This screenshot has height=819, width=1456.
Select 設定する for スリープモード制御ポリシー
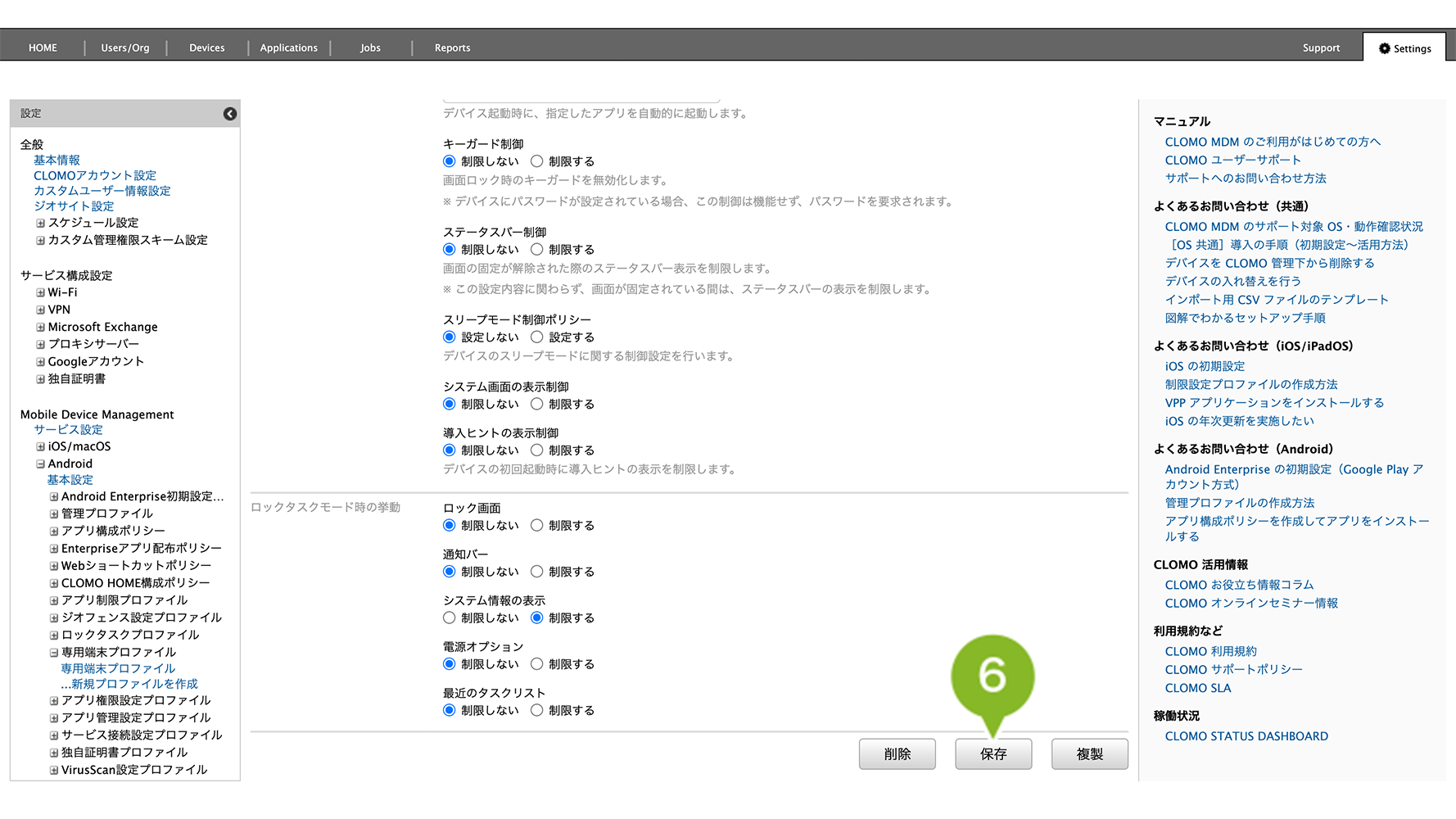tap(537, 337)
